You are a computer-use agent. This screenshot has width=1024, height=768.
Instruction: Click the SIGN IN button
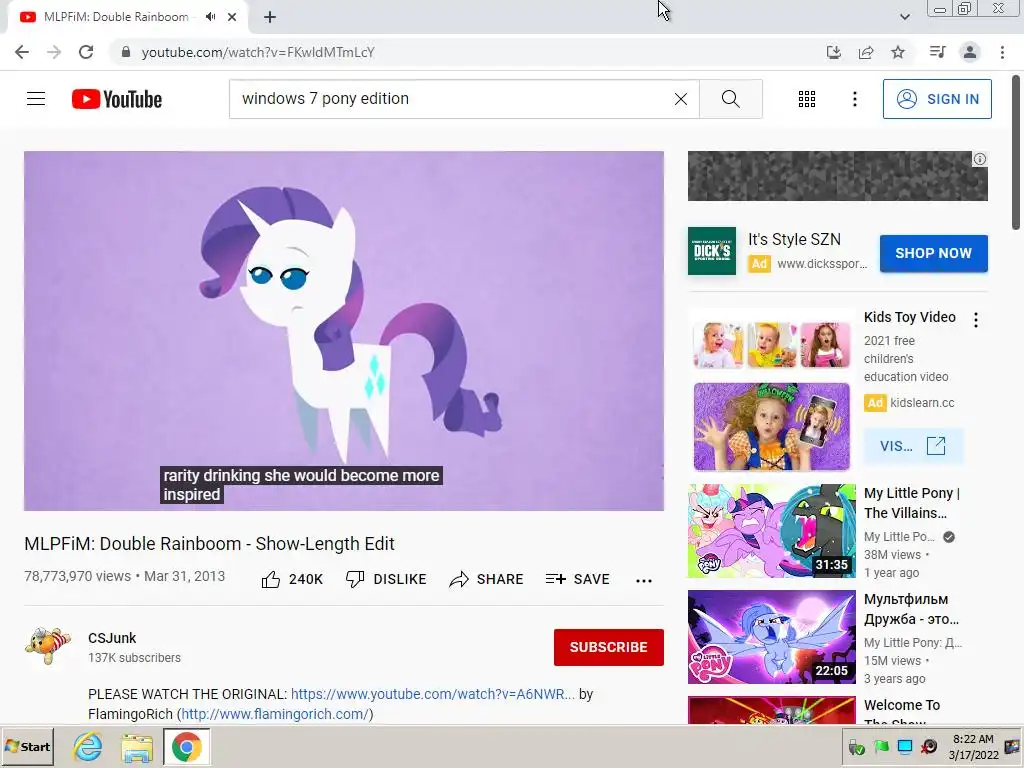[x=937, y=99]
